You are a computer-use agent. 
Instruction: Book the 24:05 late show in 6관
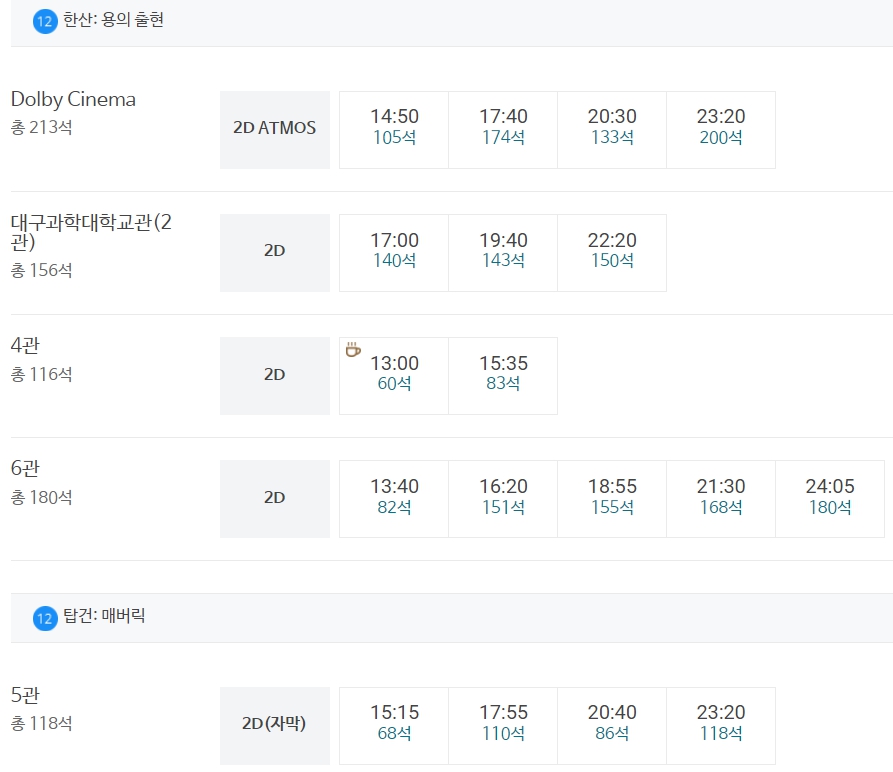[829, 498]
